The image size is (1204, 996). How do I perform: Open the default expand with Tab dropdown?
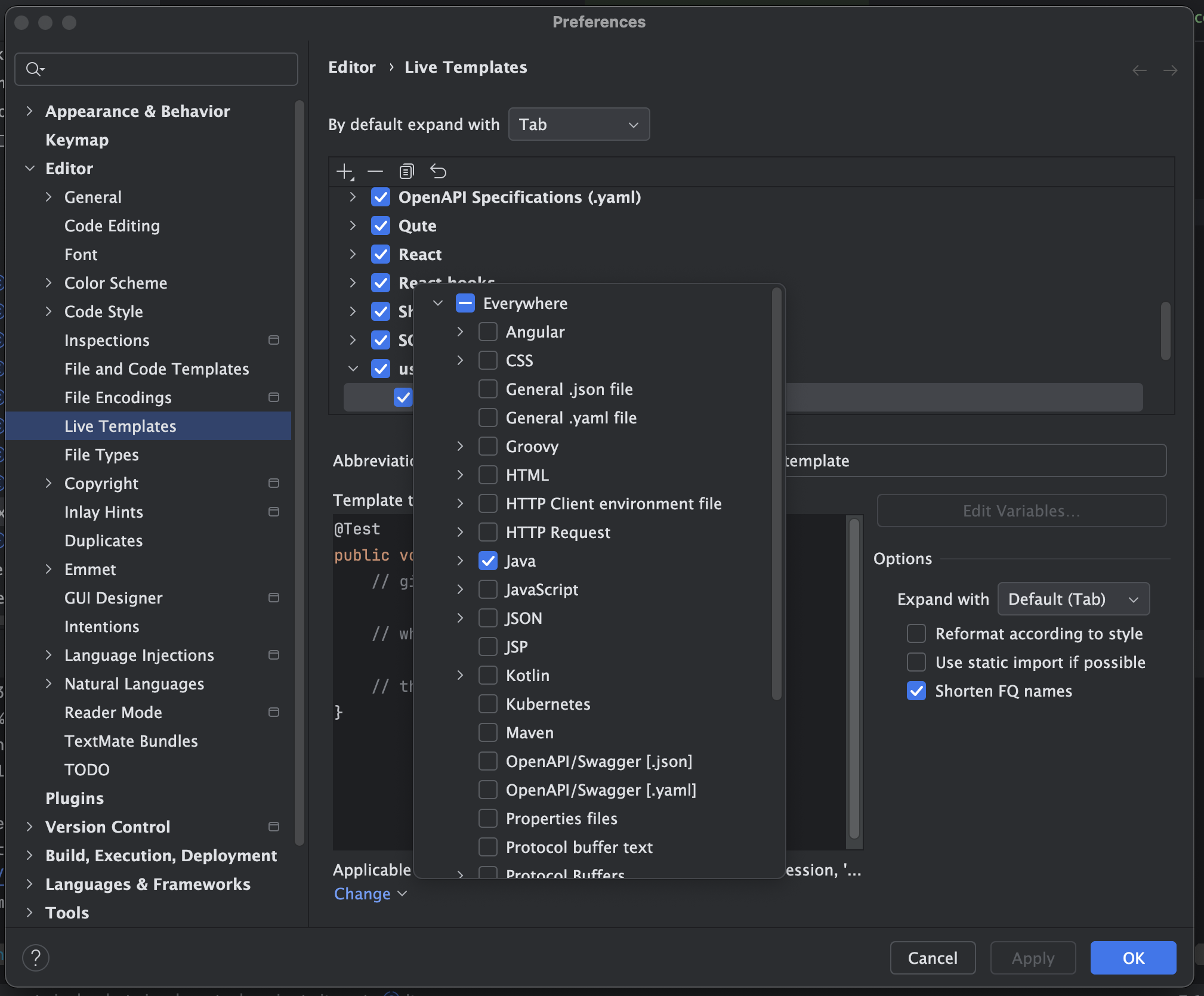point(578,124)
